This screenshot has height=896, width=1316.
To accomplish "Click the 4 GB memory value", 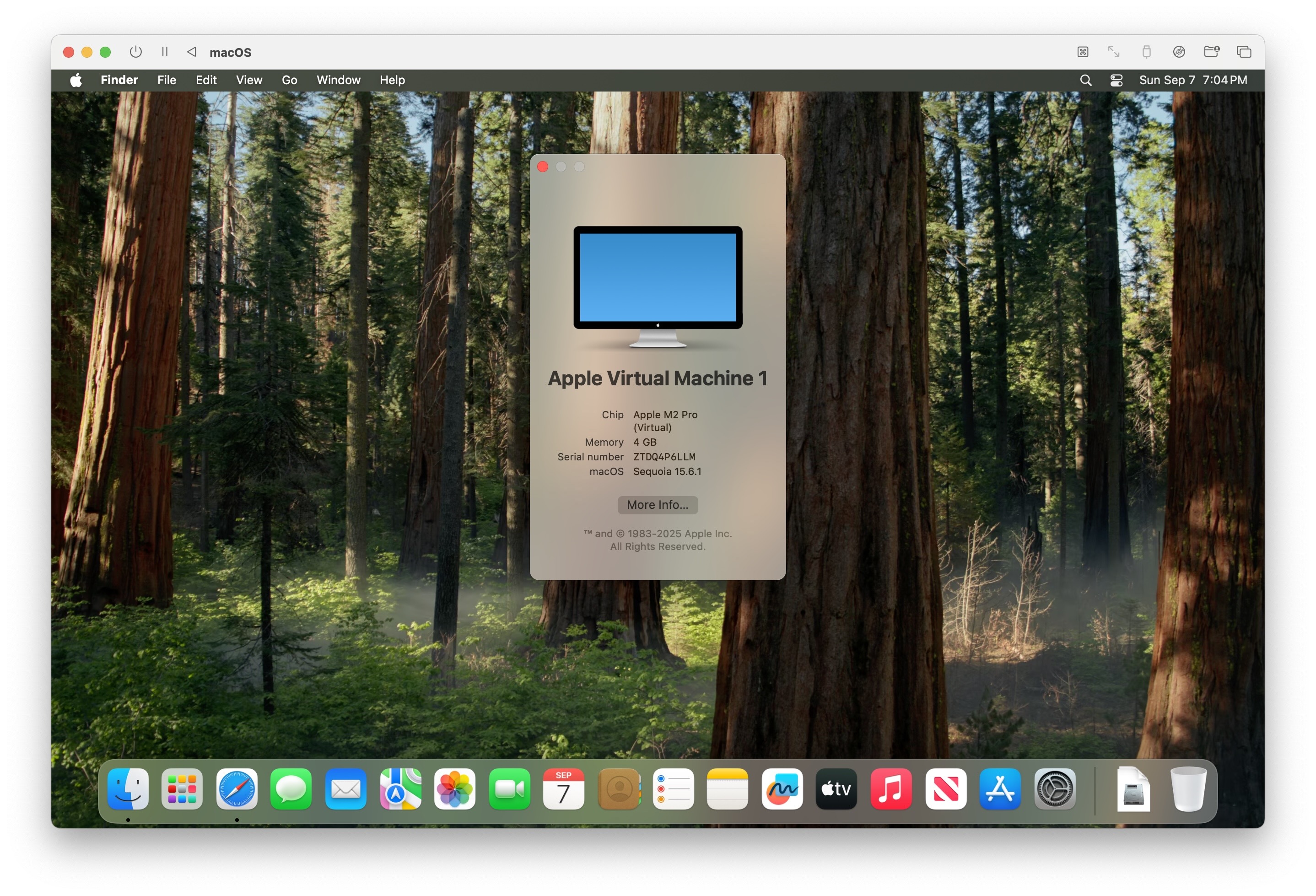I will tap(645, 442).
